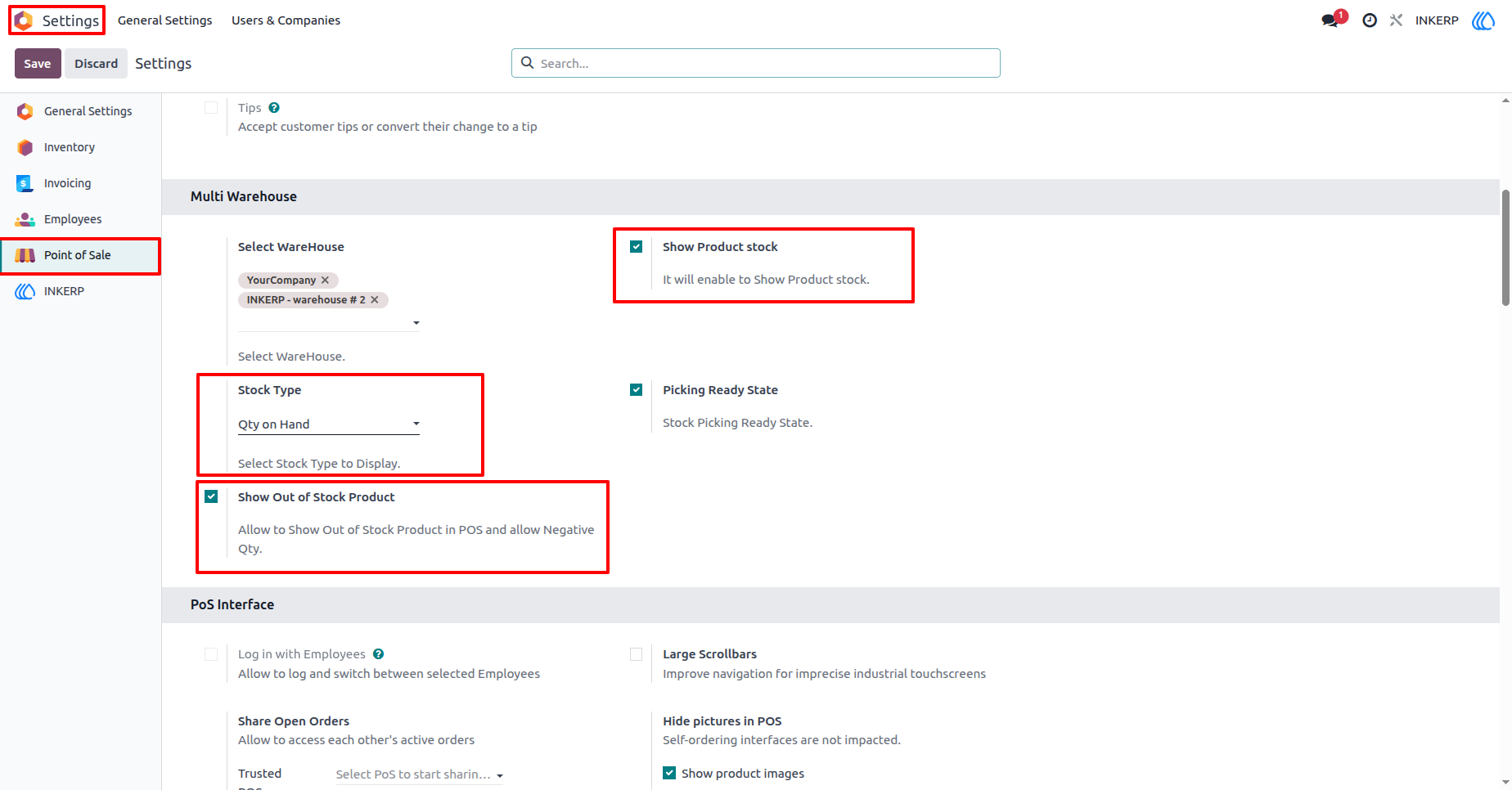Click the INKERP user avatar logo
The height and width of the screenshot is (790, 1512).
tap(1483, 20)
